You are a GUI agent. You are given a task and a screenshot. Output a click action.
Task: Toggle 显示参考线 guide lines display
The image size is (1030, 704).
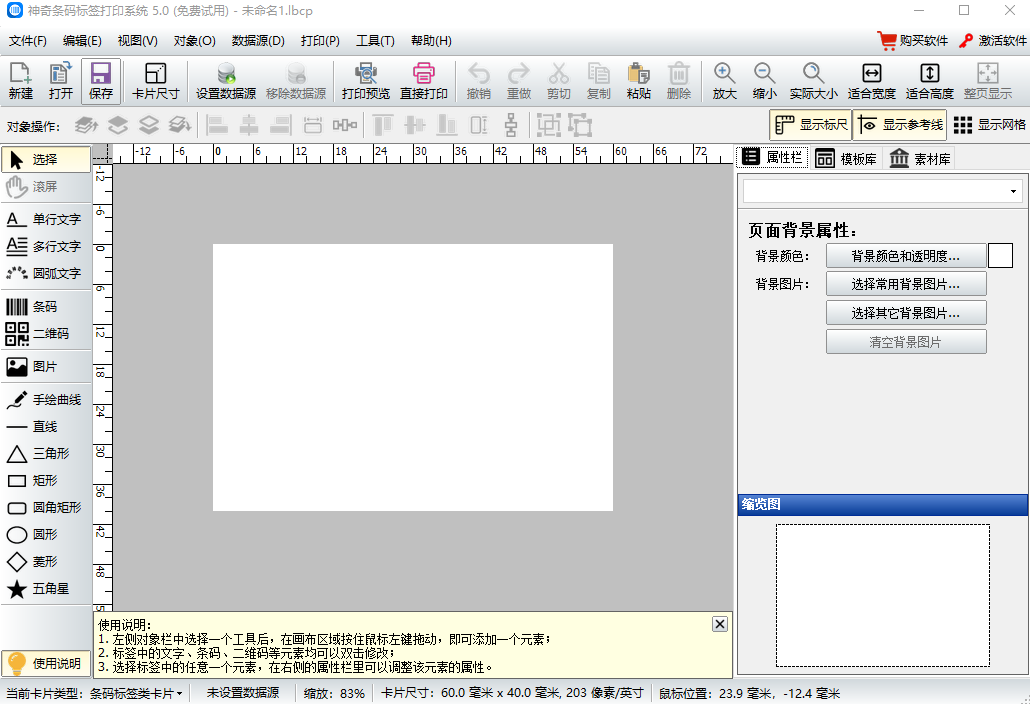(x=900, y=125)
